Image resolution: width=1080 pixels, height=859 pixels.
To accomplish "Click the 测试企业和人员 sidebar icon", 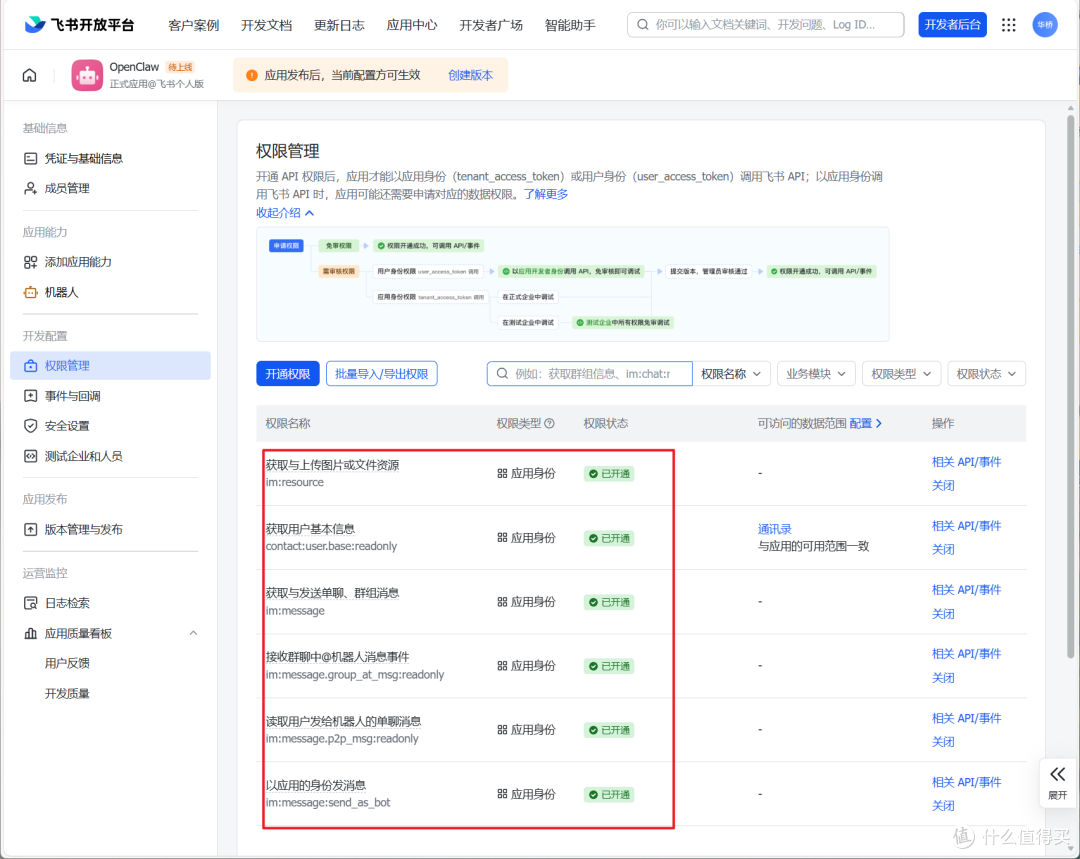I will (30, 456).
